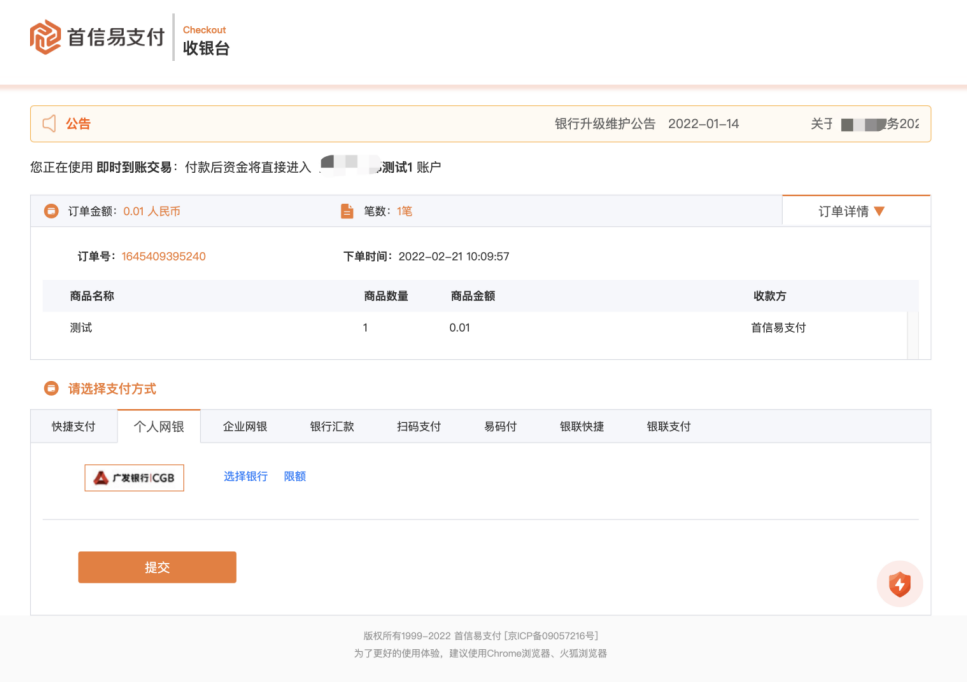Click the browser recommendation footer line
967x682 pixels.
point(480,654)
